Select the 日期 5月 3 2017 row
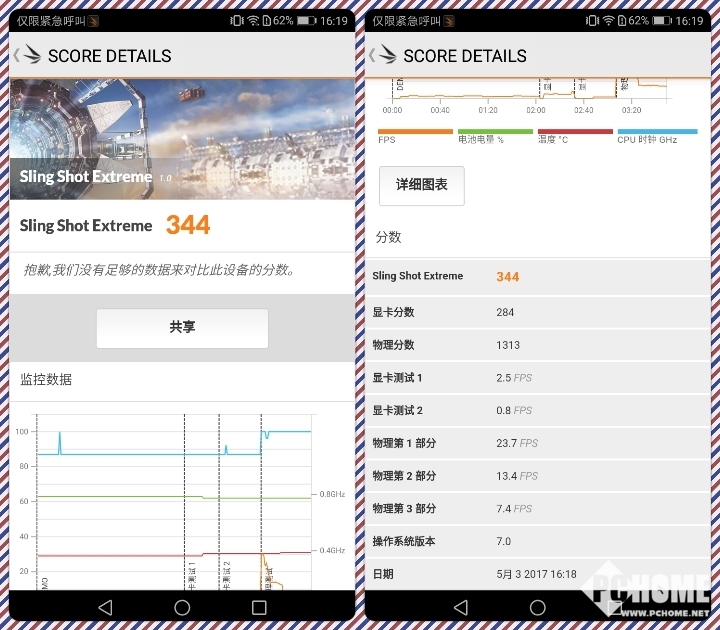720x630 pixels. pos(538,574)
